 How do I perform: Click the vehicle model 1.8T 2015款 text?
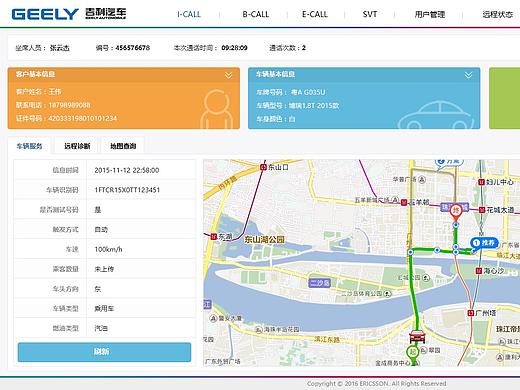click(314, 105)
